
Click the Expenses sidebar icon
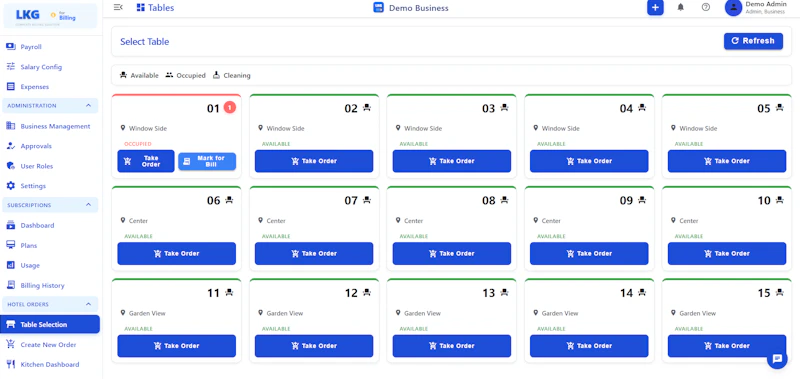[11, 86]
